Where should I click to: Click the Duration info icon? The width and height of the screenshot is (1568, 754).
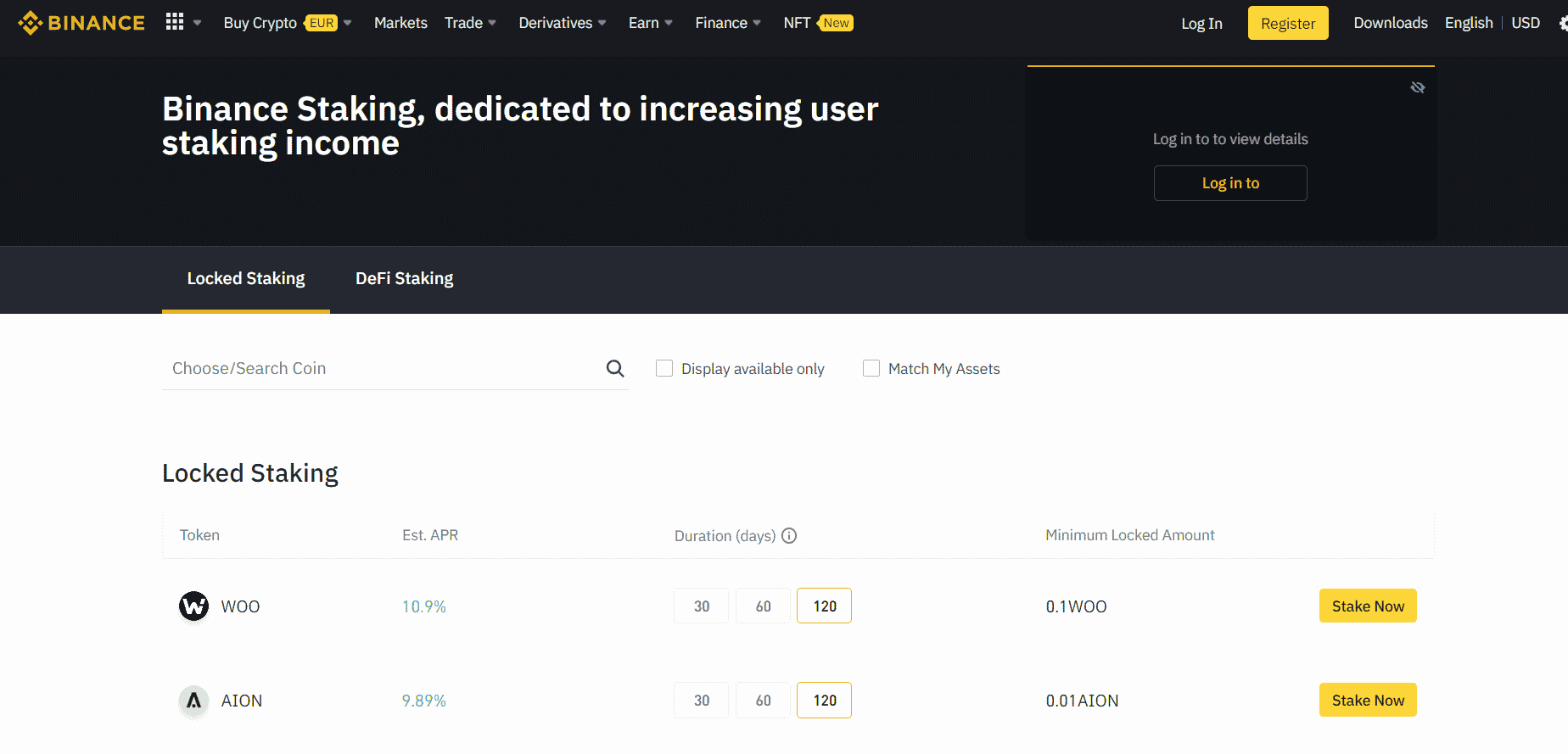[x=789, y=535]
